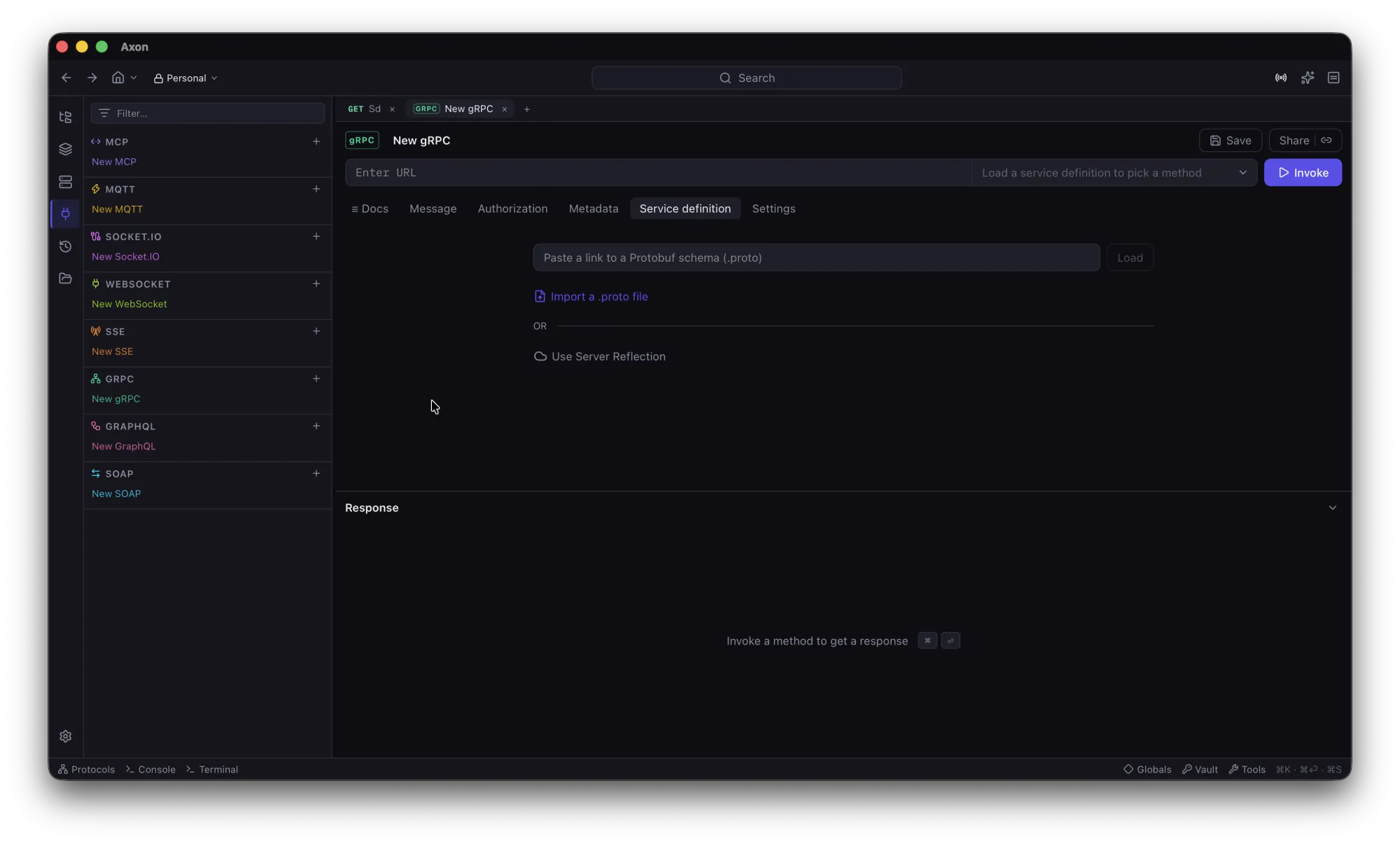Select New SSE in the sidebar
The width and height of the screenshot is (1400, 844).
pyautogui.click(x=112, y=351)
